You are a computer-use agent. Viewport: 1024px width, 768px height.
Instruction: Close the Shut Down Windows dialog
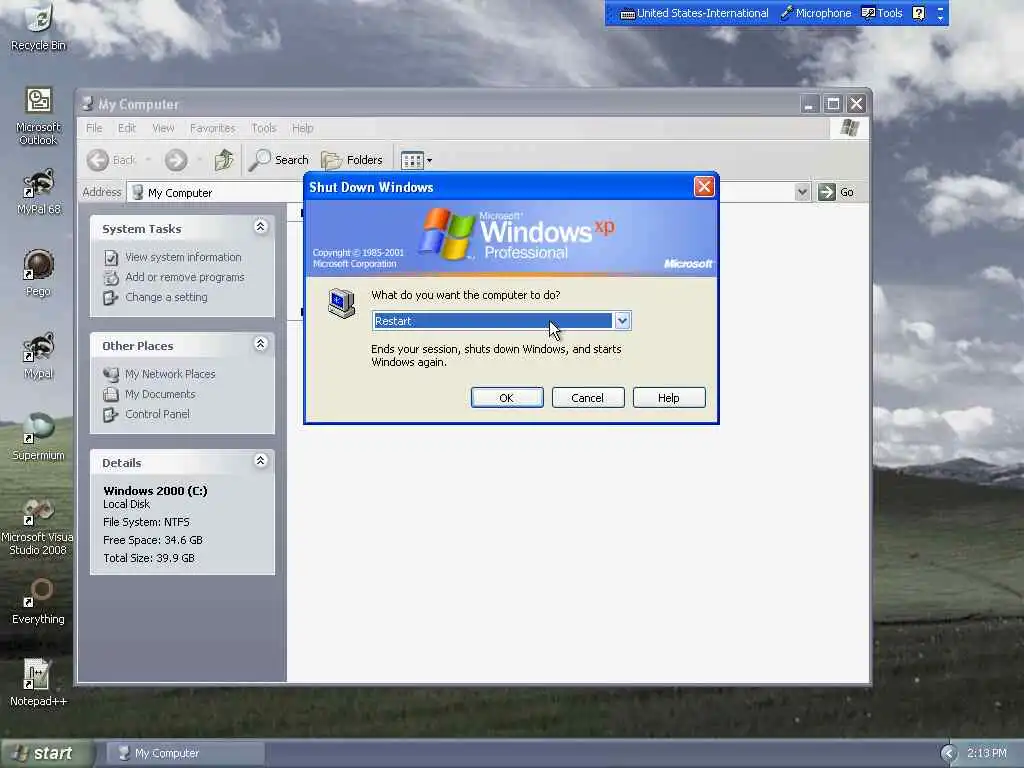pyautogui.click(x=704, y=187)
